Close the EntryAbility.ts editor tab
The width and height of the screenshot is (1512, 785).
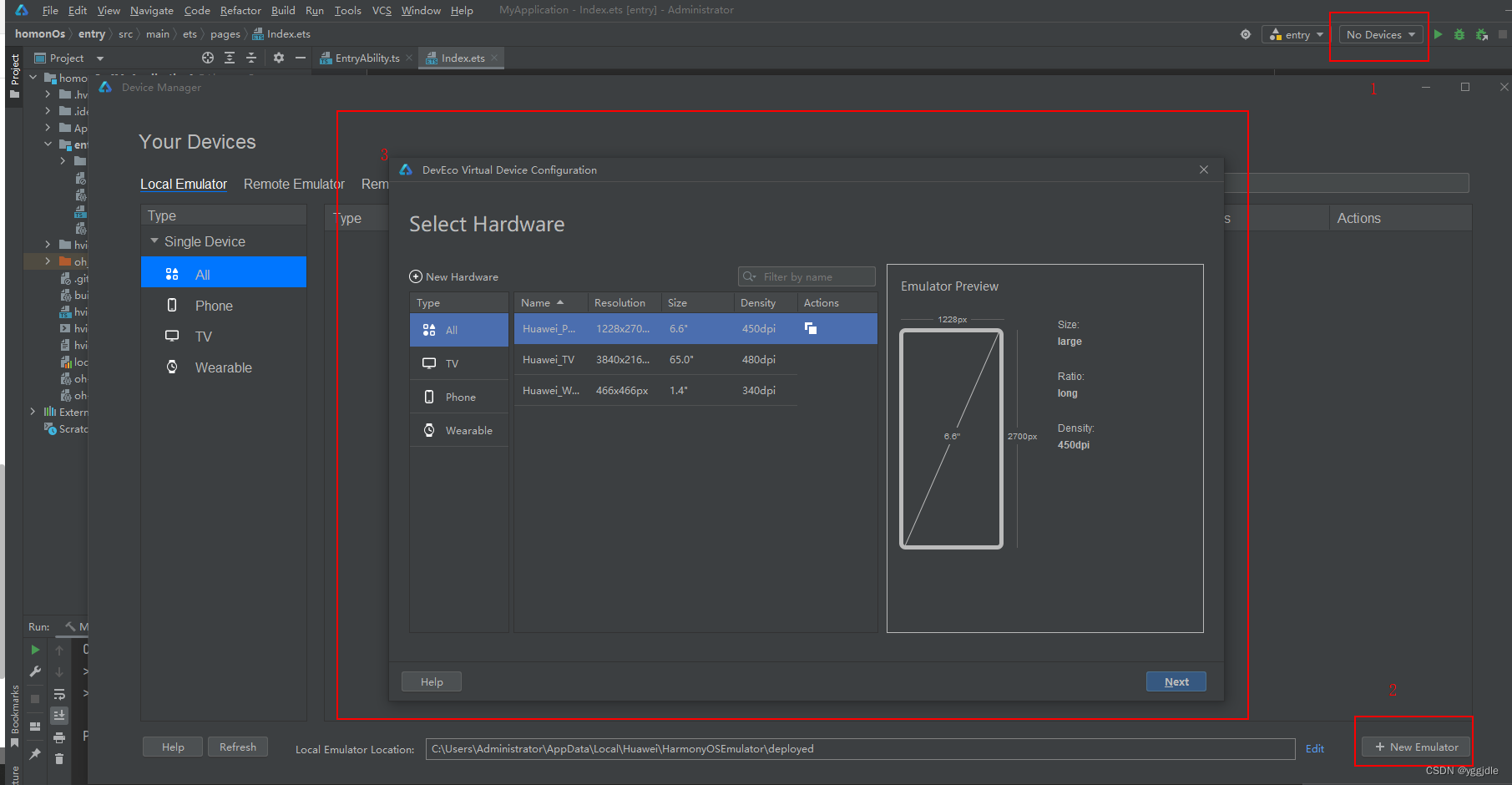click(x=409, y=58)
